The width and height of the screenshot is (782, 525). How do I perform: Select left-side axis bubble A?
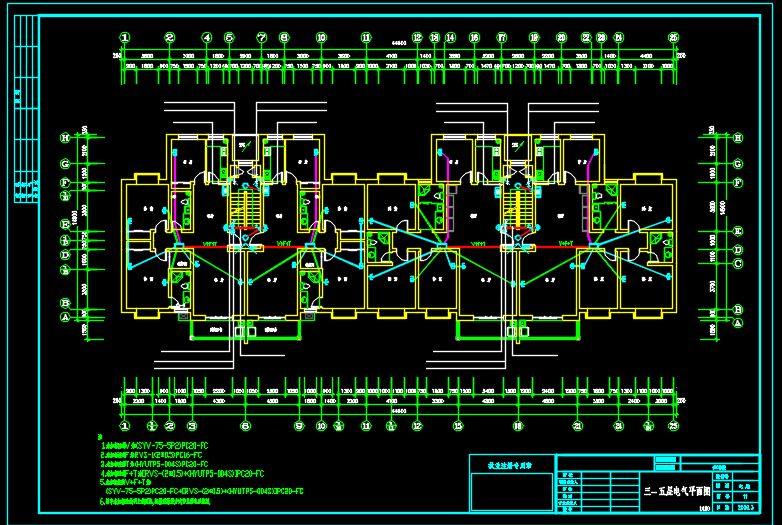tap(65, 317)
